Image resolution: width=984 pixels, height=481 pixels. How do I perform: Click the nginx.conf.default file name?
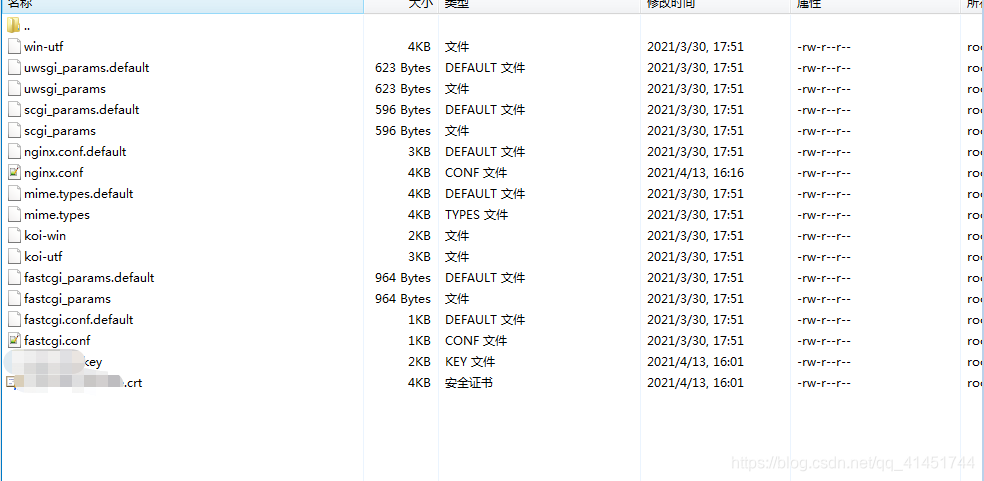75,152
